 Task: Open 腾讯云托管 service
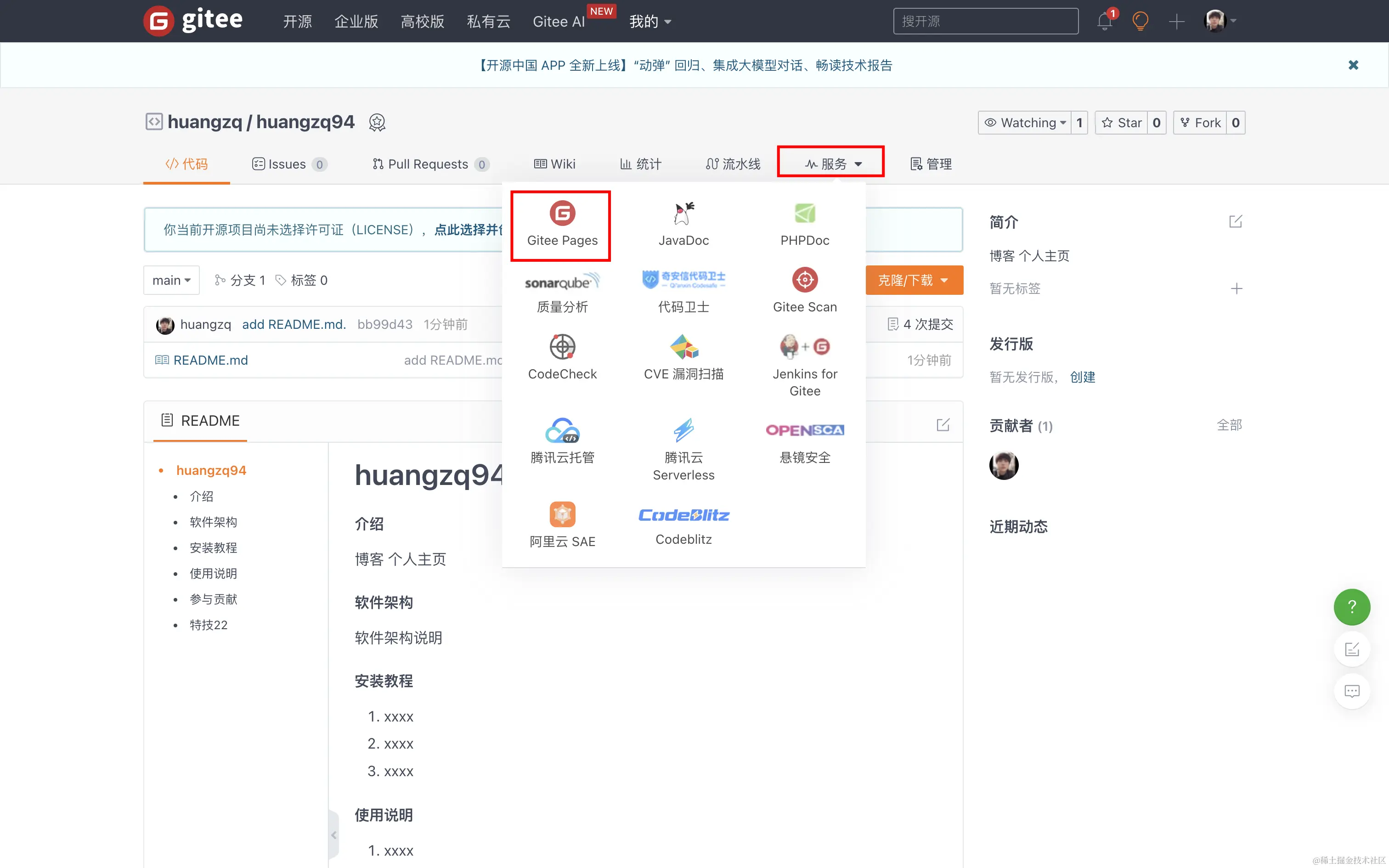pos(562,442)
